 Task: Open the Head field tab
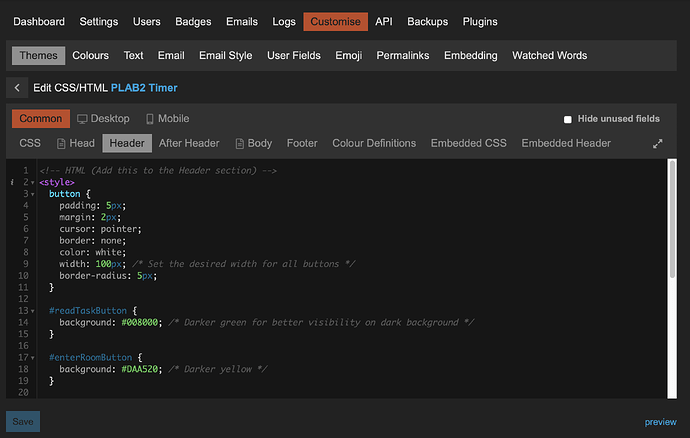(x=76, y=144)
